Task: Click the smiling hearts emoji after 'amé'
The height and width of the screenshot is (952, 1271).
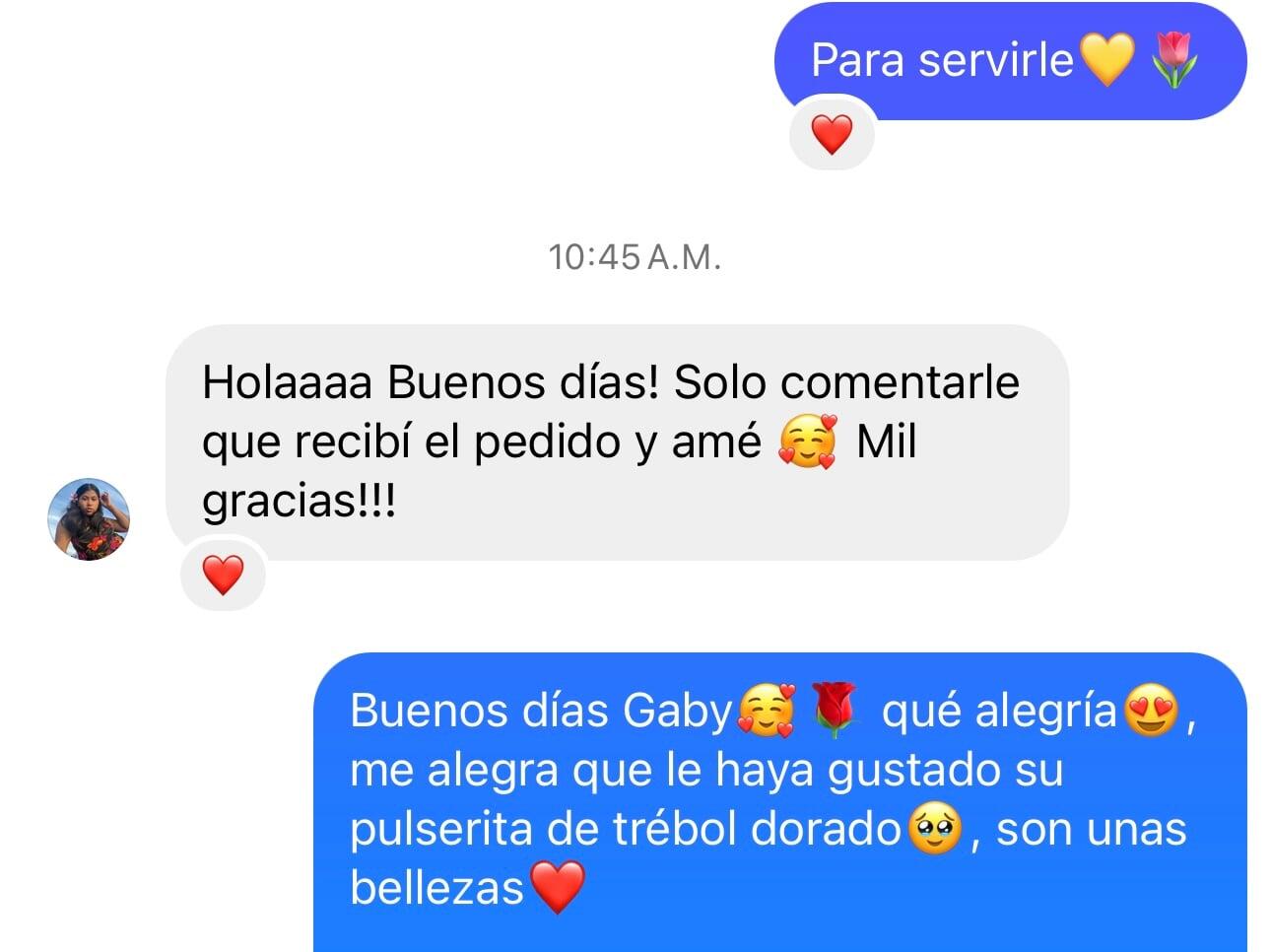Action: (807, 442)
